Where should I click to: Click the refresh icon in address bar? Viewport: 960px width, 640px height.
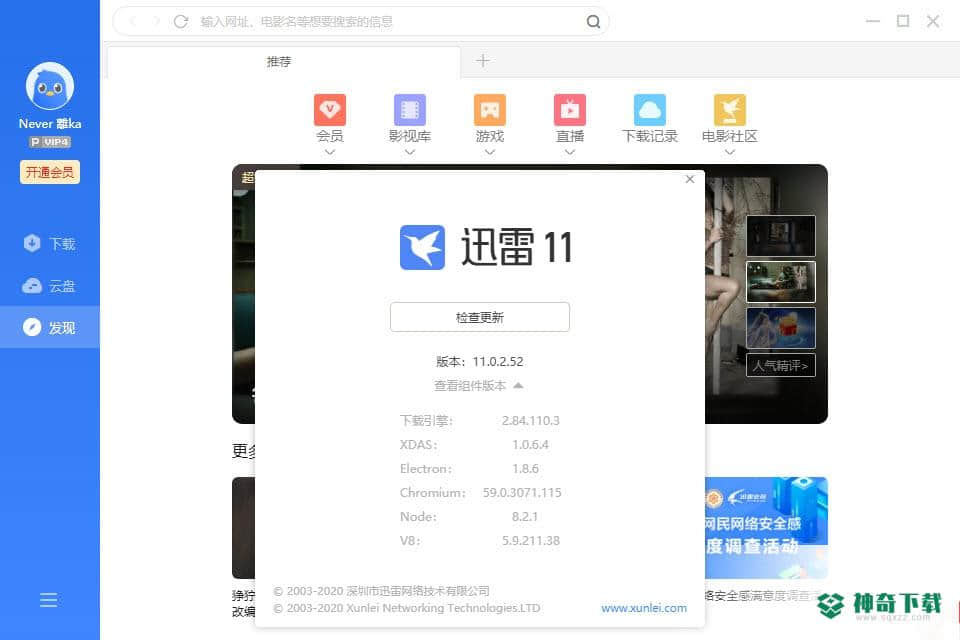click(x=181, y=21)
